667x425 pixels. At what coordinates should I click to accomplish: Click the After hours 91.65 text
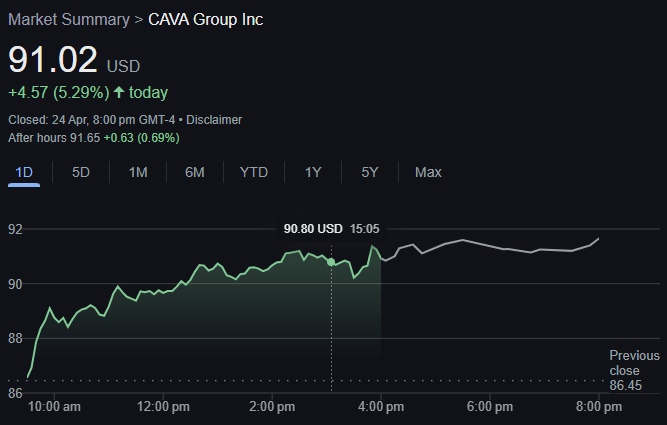click(x=54, y=138)
